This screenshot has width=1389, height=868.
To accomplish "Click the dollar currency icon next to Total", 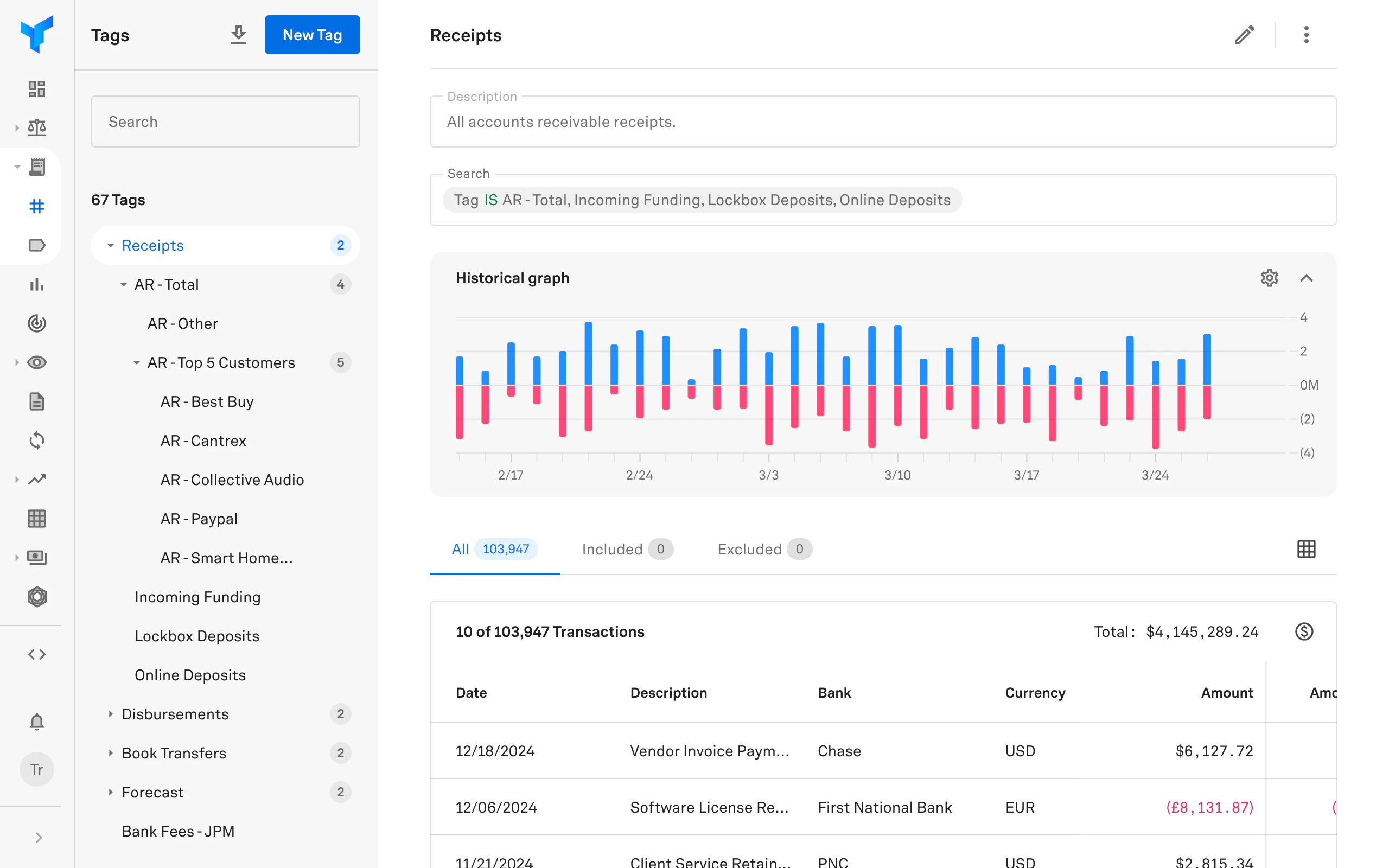I will [x=1303, y=631].
